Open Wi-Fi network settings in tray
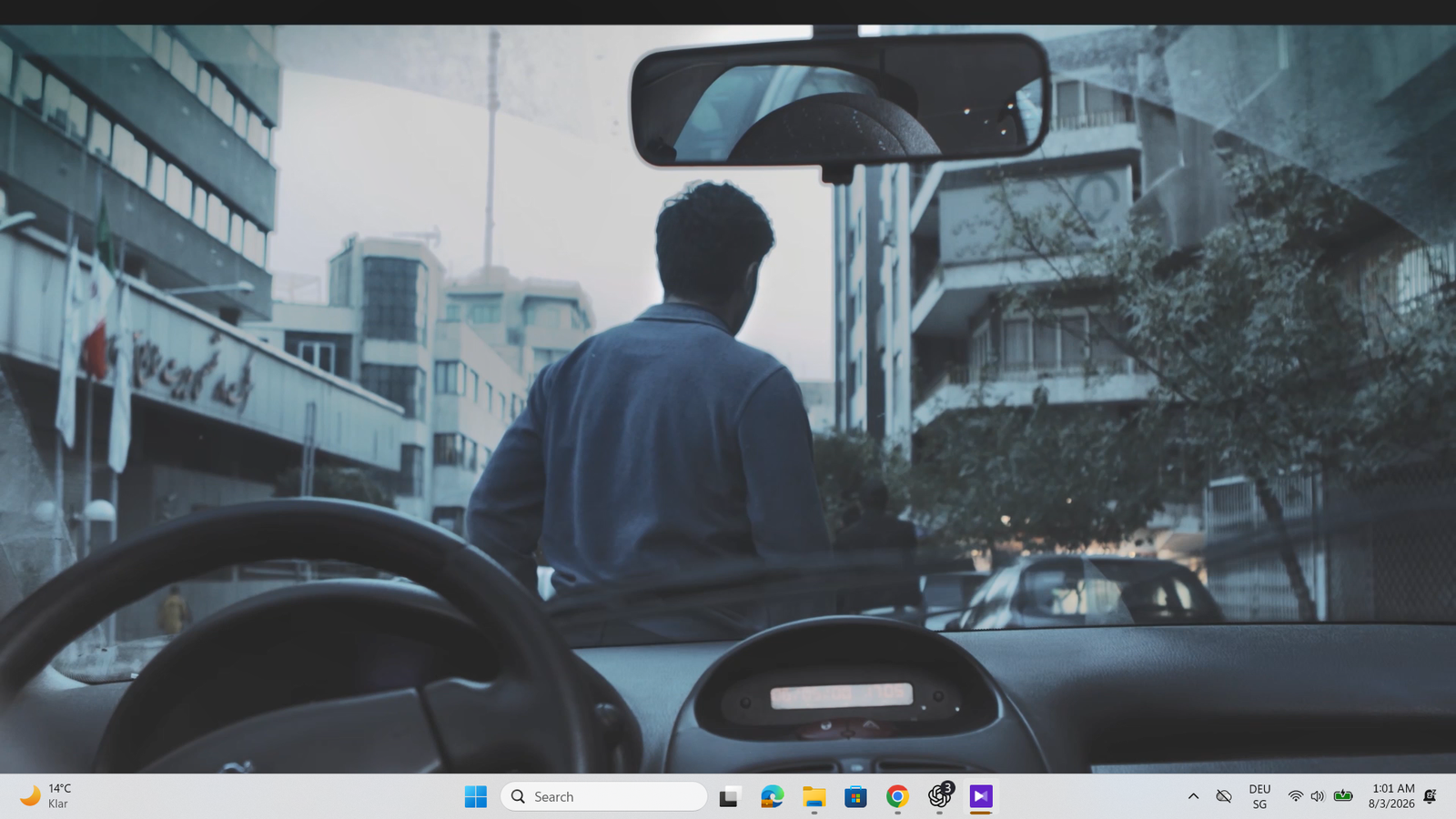This screenshot has height=819, width=1456. (1295, 796)
